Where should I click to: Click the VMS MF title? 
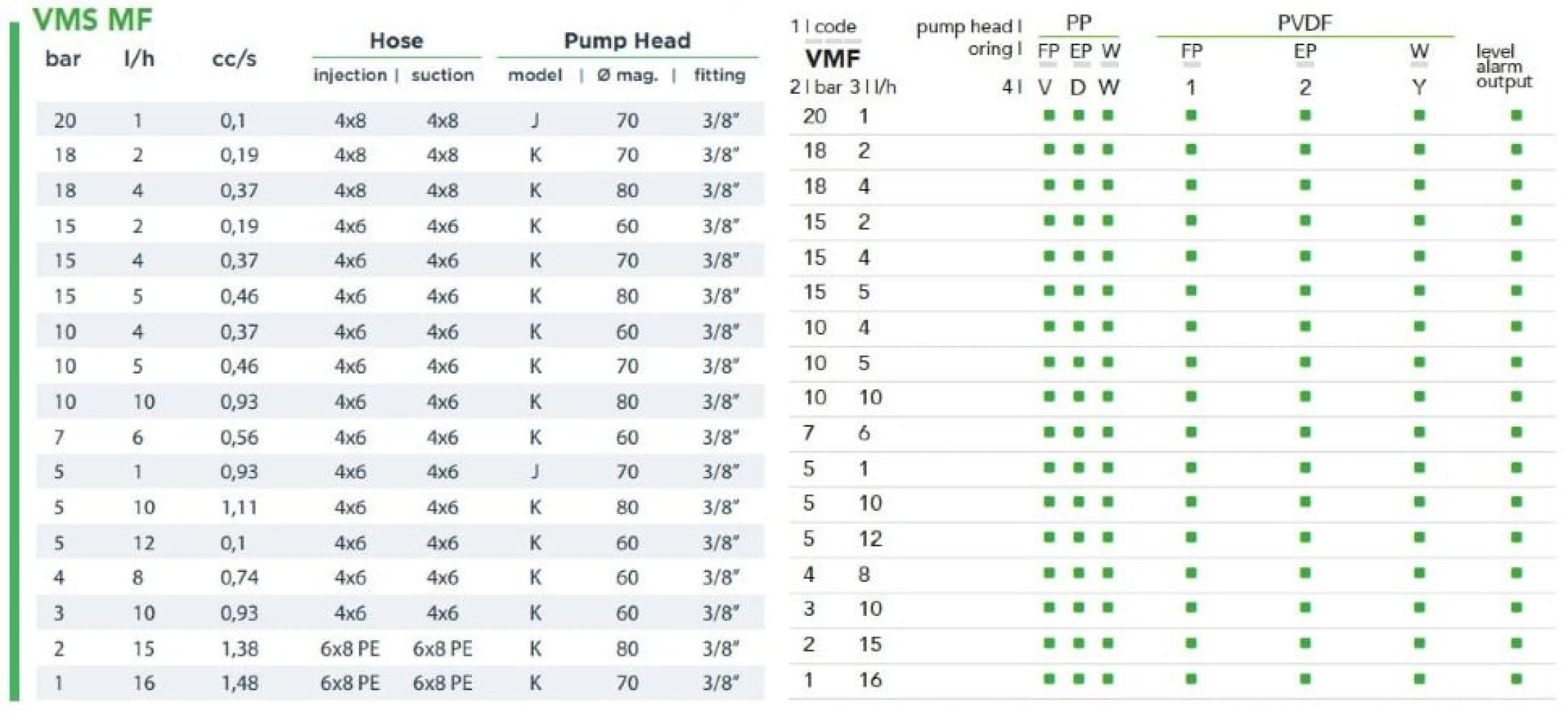coord(92,19)
